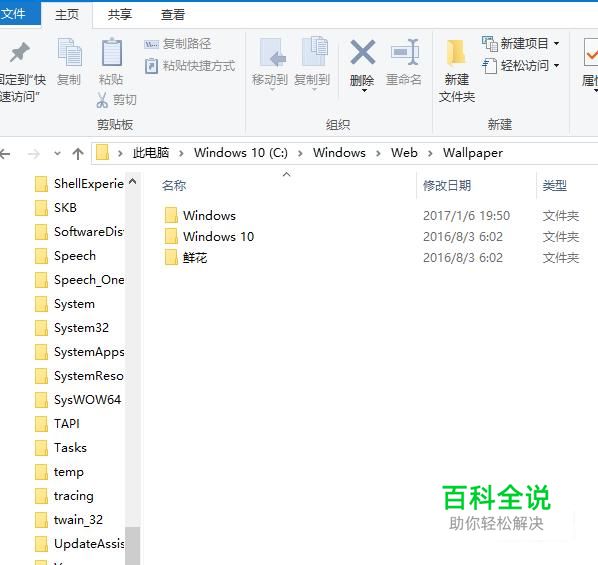Click Web in the address breadcrumb
Viewport: 598px width, 565px height.
(x=404, y=153)
